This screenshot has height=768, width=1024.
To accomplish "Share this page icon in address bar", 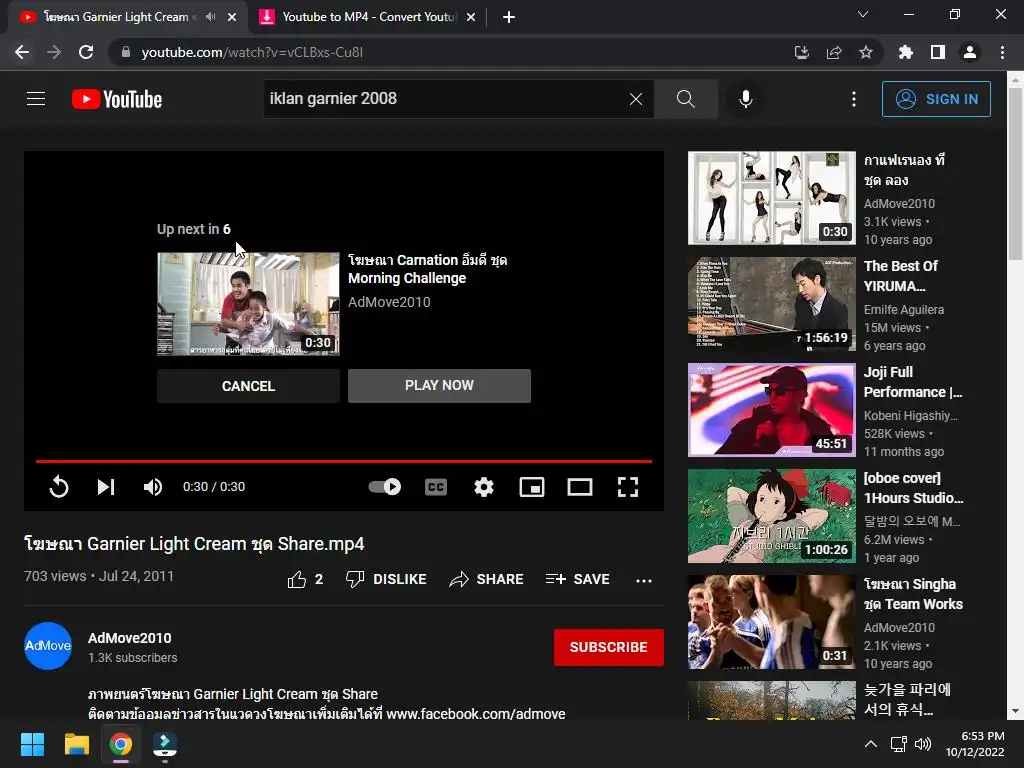I will [x=834, y=52].
